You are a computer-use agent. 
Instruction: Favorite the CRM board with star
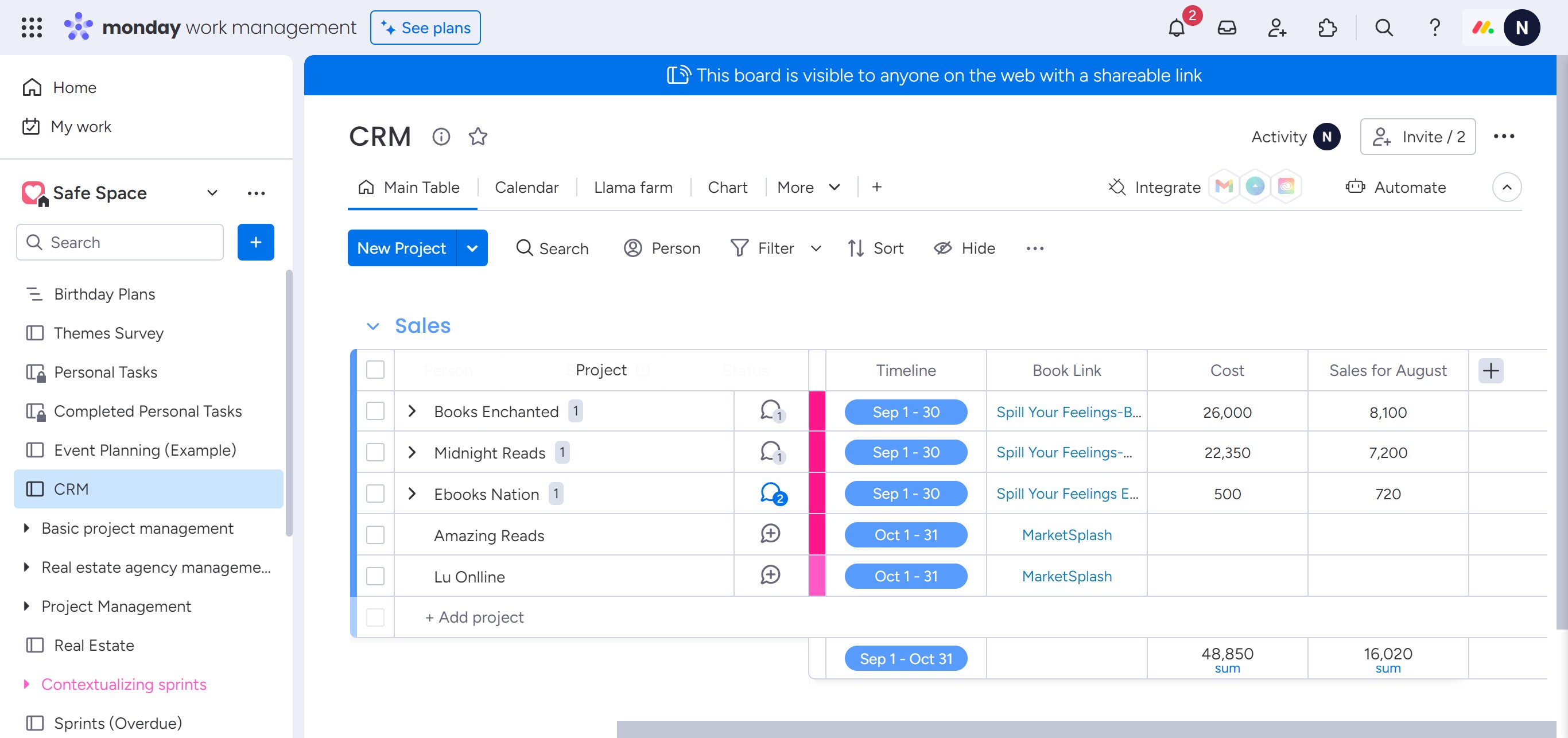[478, 136]
